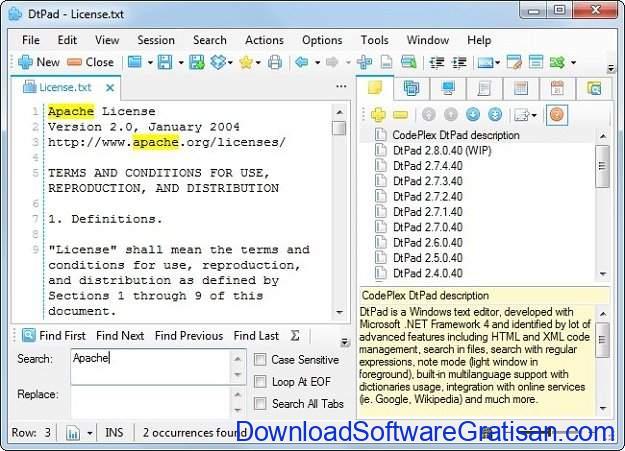Screen dimensions: 625x451
Task: Click the Open file toolbar icon
Action: click(135, 62)
